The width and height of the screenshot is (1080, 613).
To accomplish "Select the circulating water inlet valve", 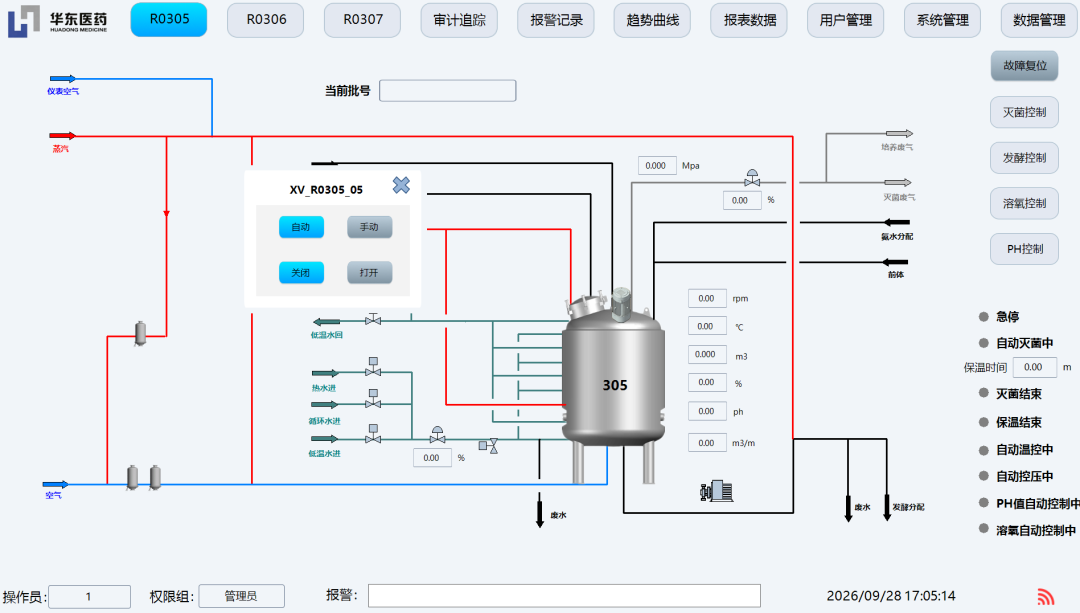I will [x=373, y=399].
